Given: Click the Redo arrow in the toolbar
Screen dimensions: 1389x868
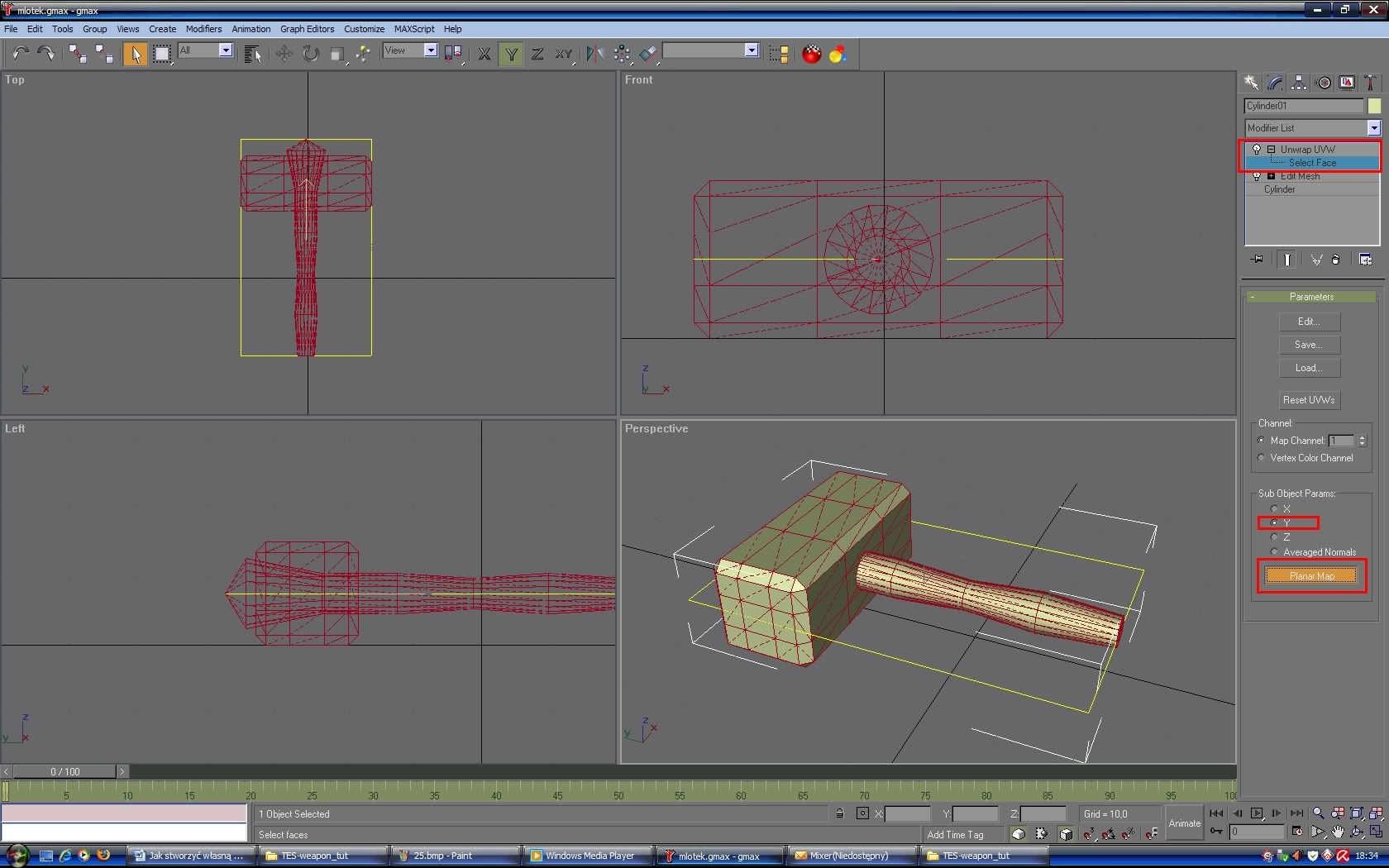Looking at the screenshot, I should coord(46,54).
